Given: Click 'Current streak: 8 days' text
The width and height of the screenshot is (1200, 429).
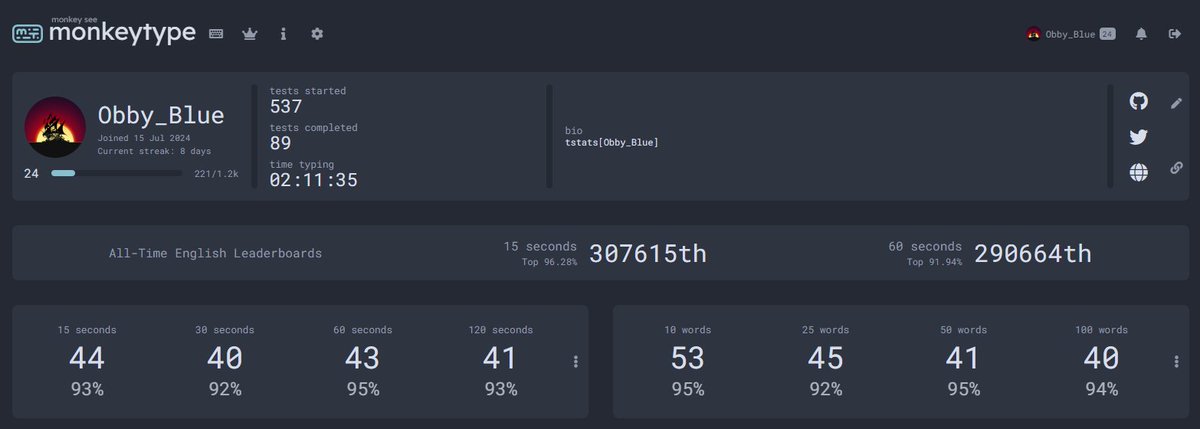Looking at the screenshot, I should pyautogui.click(x=154, y=151).
